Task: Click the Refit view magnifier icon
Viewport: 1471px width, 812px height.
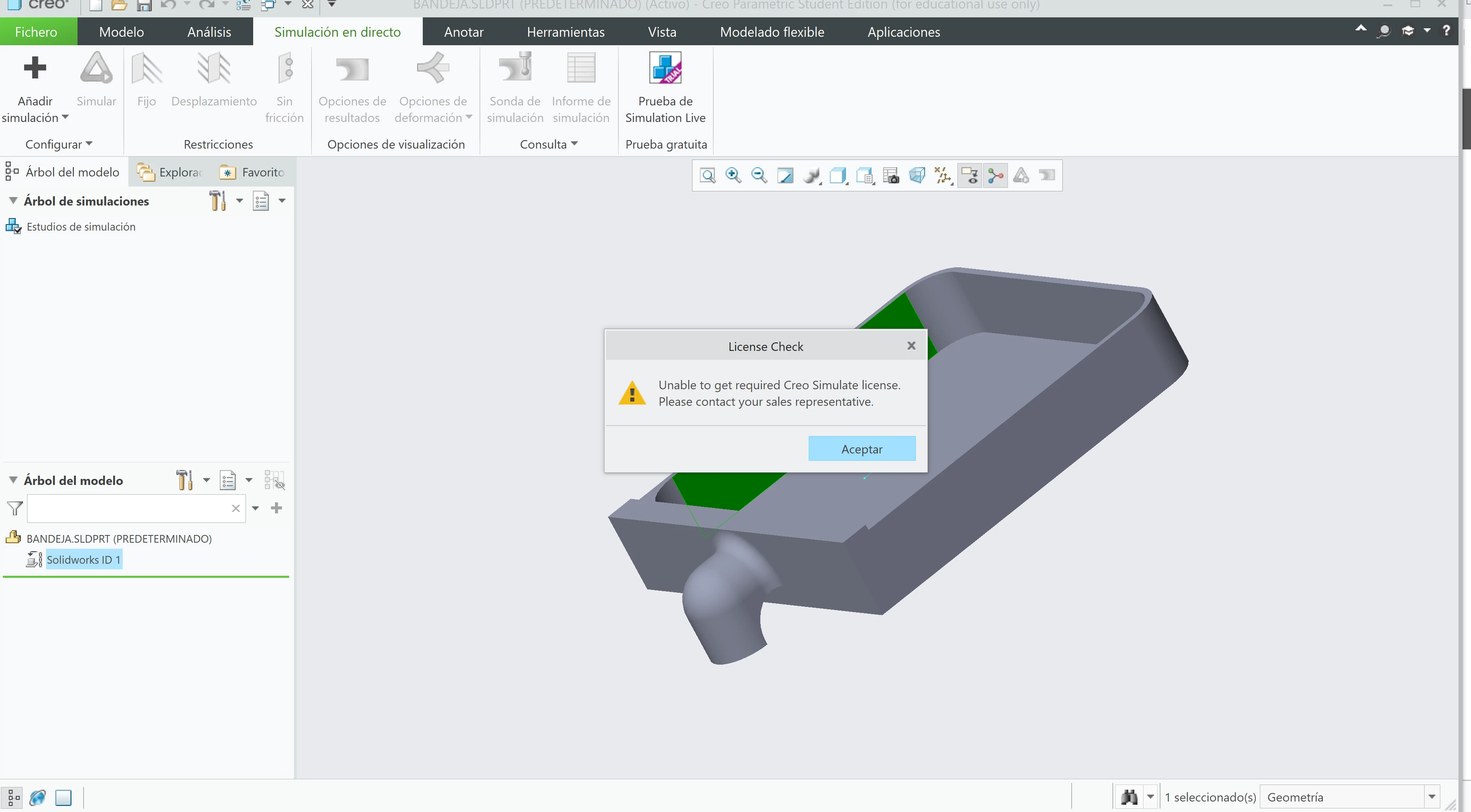Action: tap(707, 175)
